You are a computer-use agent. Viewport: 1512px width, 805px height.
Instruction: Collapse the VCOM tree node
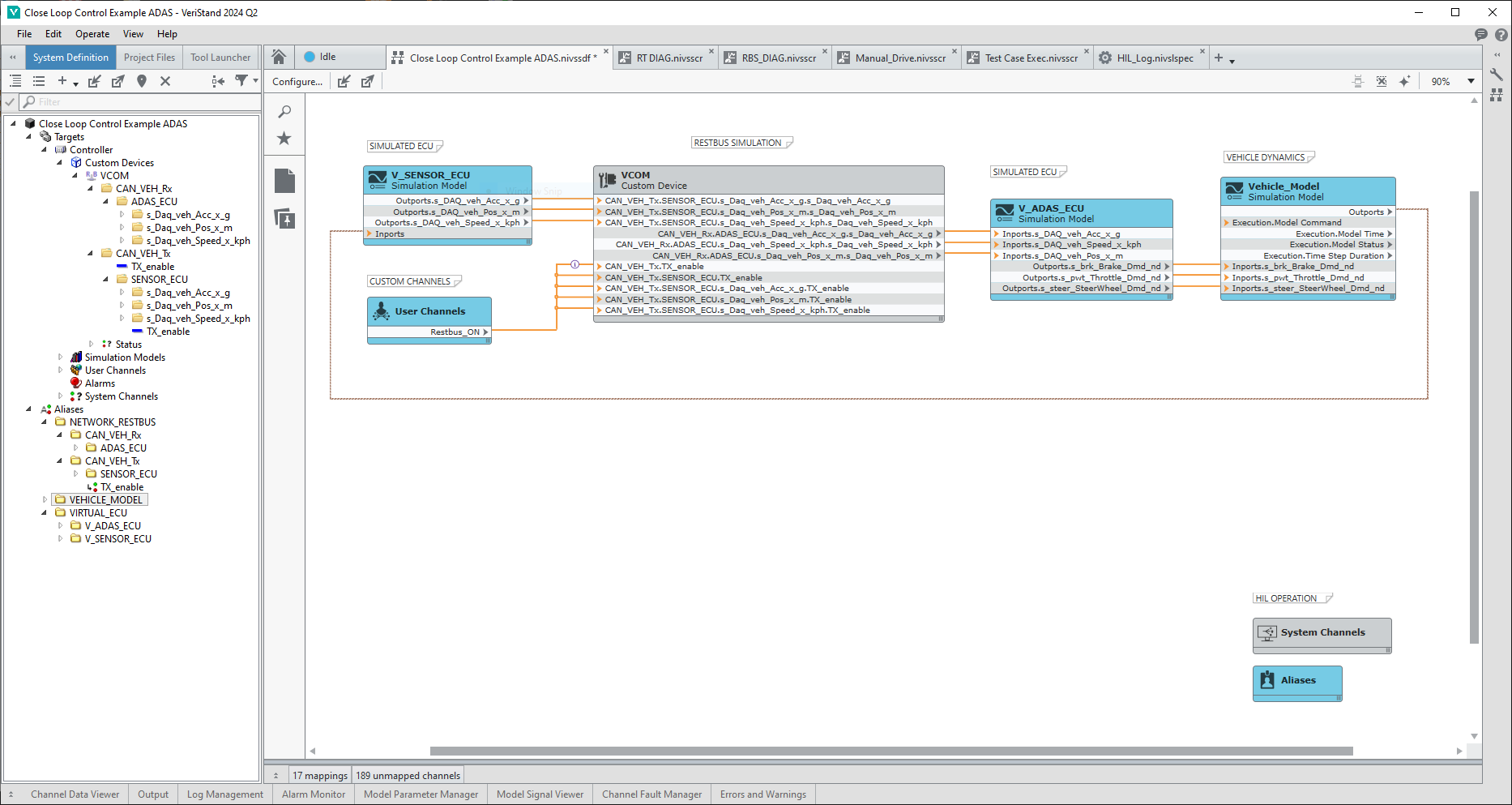[x=75, y=176]
